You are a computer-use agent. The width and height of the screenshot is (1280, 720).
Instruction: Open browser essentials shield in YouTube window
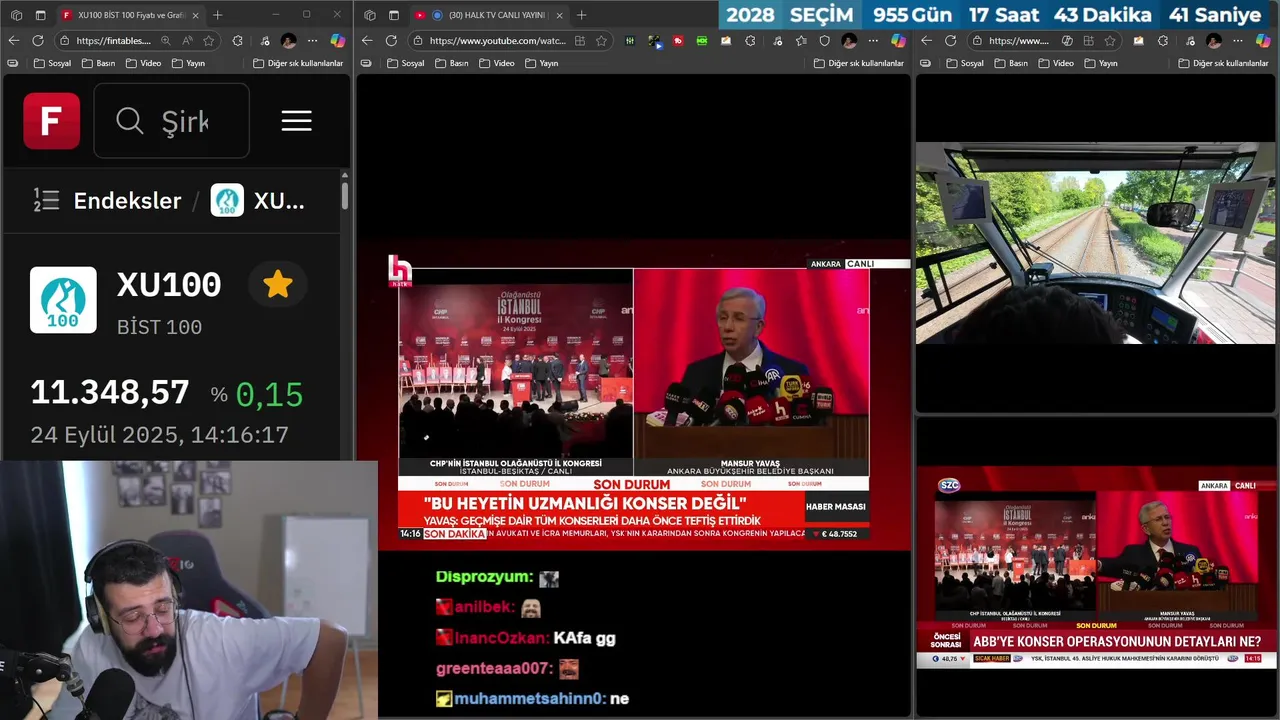pyautogui.click(x=825, y=40)
